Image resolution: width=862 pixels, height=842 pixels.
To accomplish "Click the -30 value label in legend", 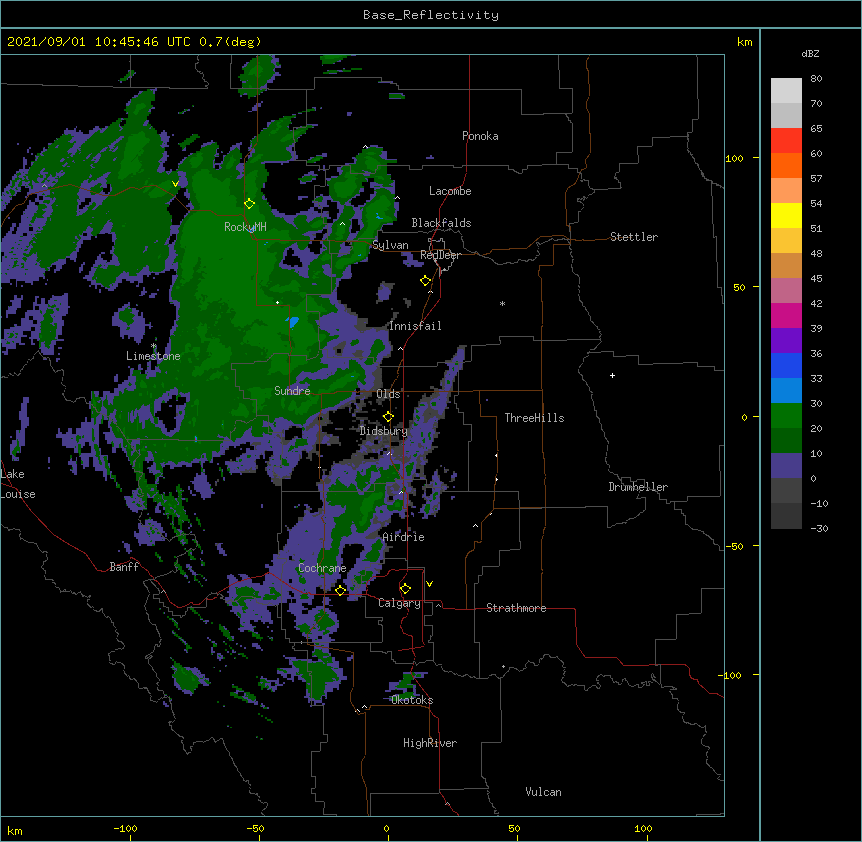I will [819, 528].
